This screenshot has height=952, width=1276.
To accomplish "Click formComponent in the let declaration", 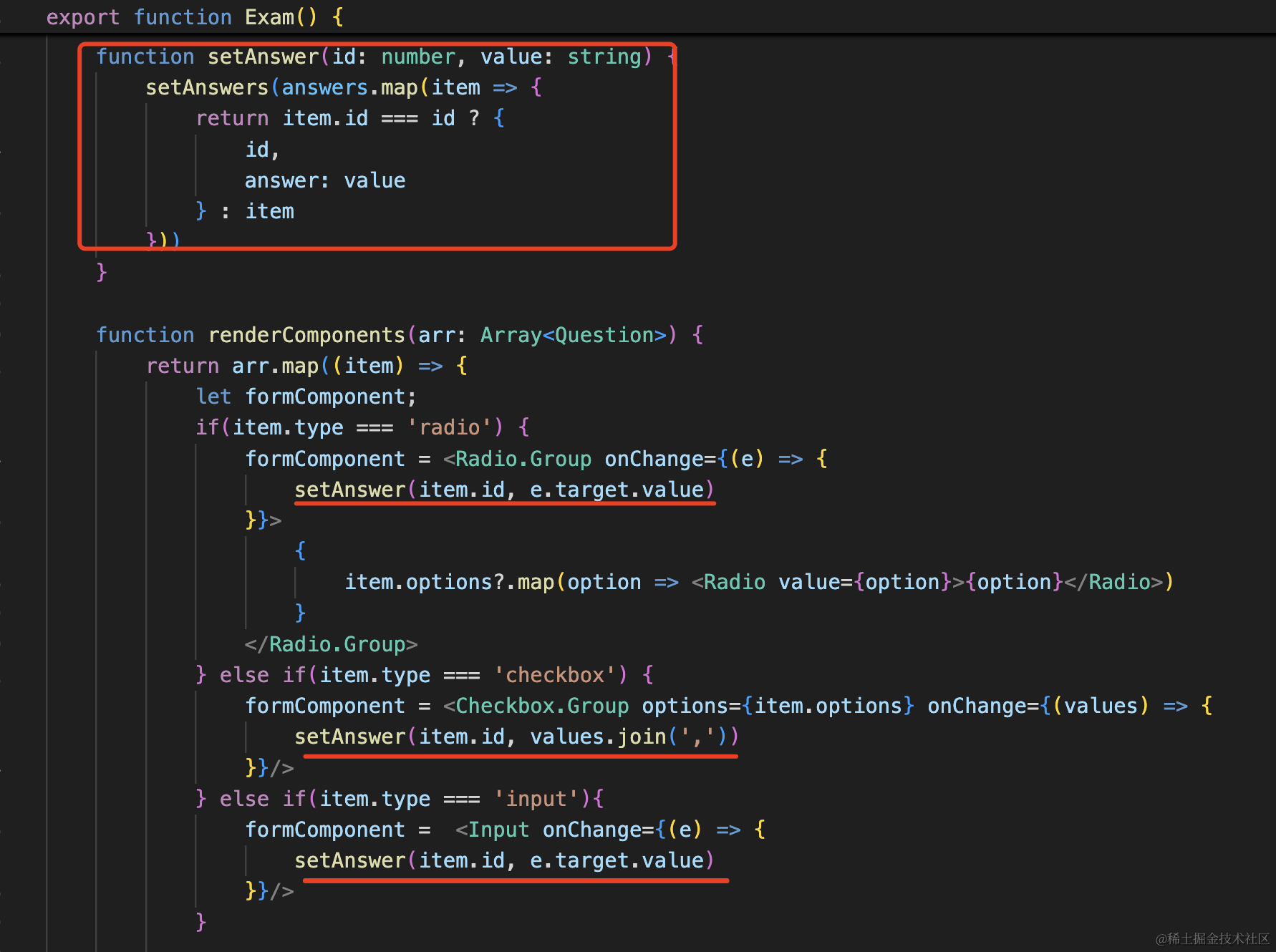I will tap(325, 397).
